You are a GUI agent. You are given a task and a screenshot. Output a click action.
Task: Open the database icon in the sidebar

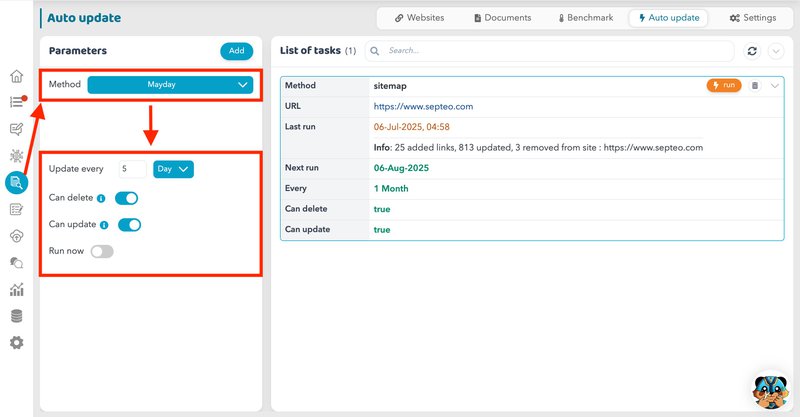point(16,316)
